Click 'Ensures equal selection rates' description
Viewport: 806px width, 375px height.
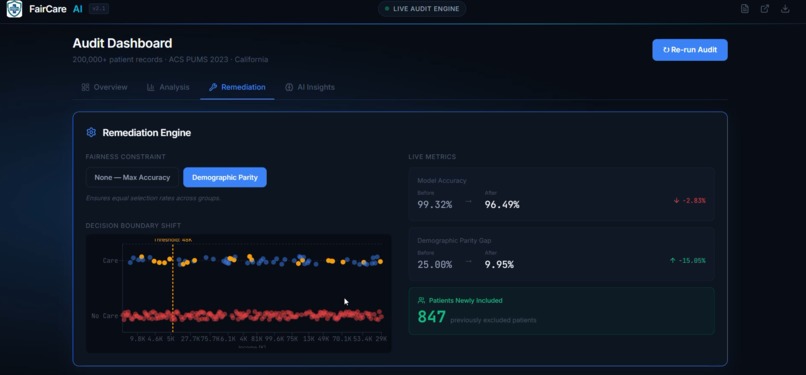(153, 198)
